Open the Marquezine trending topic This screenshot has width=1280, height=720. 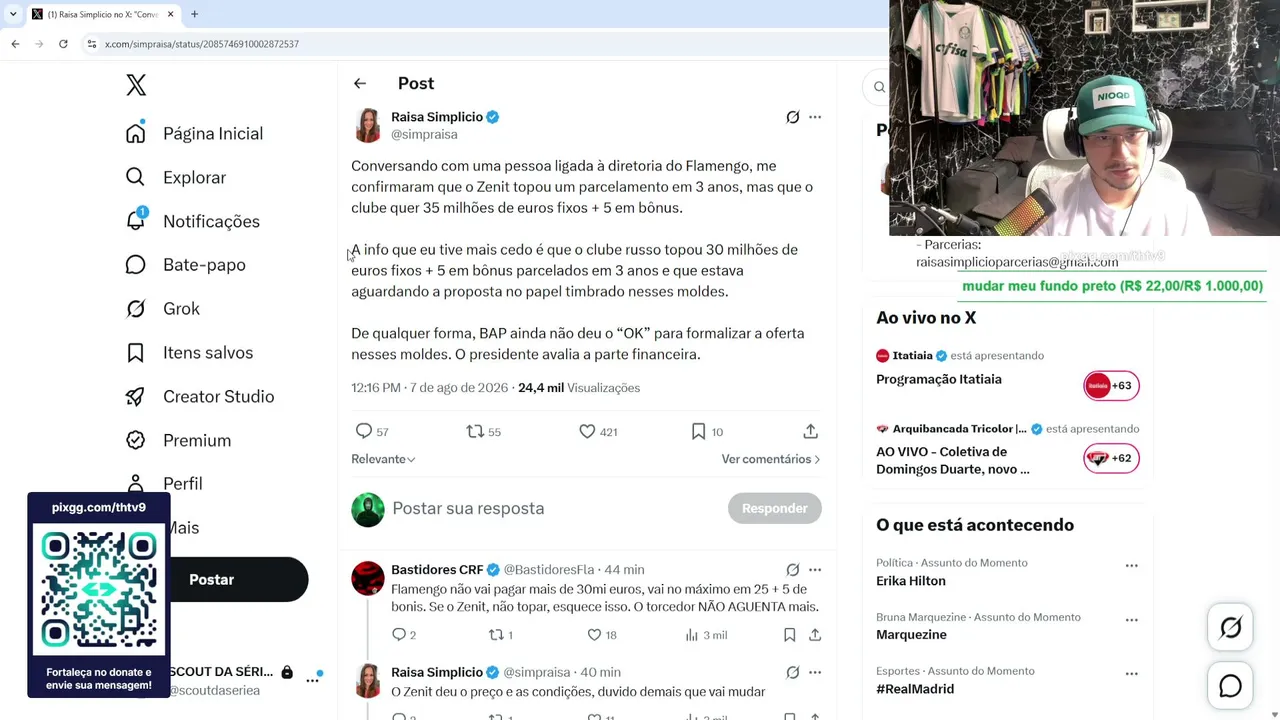pyautogui.click(x=911, y=635)
